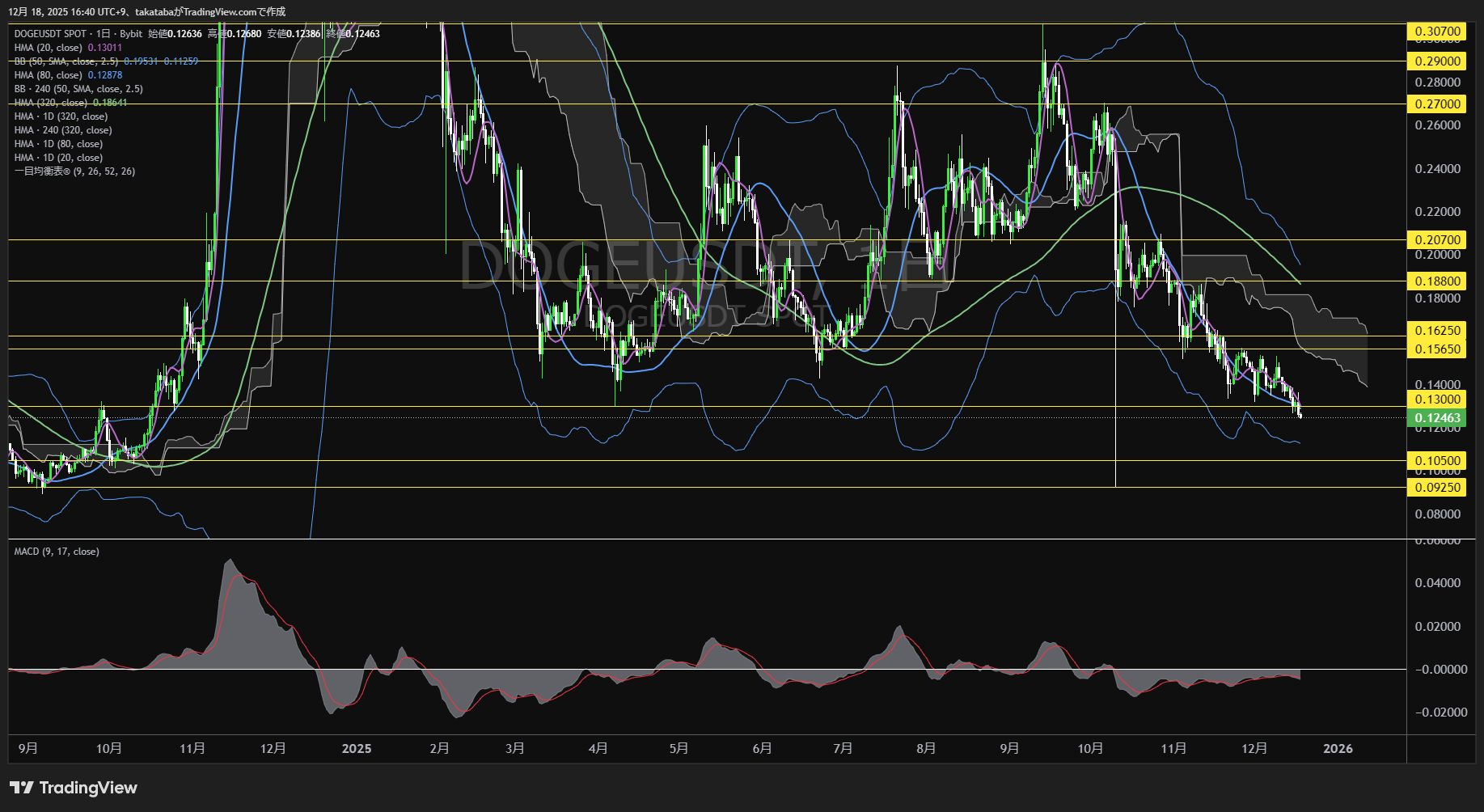Click the yellow 0.16250 price level tag
The width and height of the screenshot is (1484, 812).
click(x=1436, y=331)
